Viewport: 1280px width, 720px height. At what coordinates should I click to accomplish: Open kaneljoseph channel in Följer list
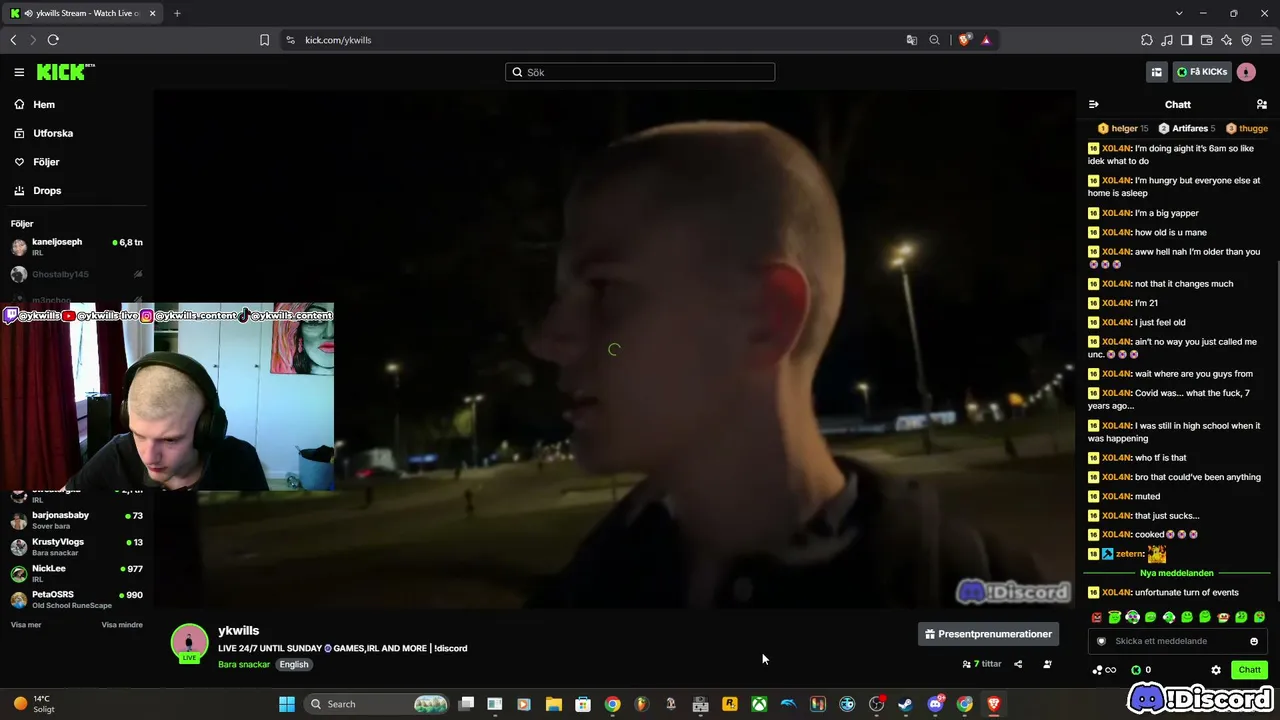click(x=78, y=246)
